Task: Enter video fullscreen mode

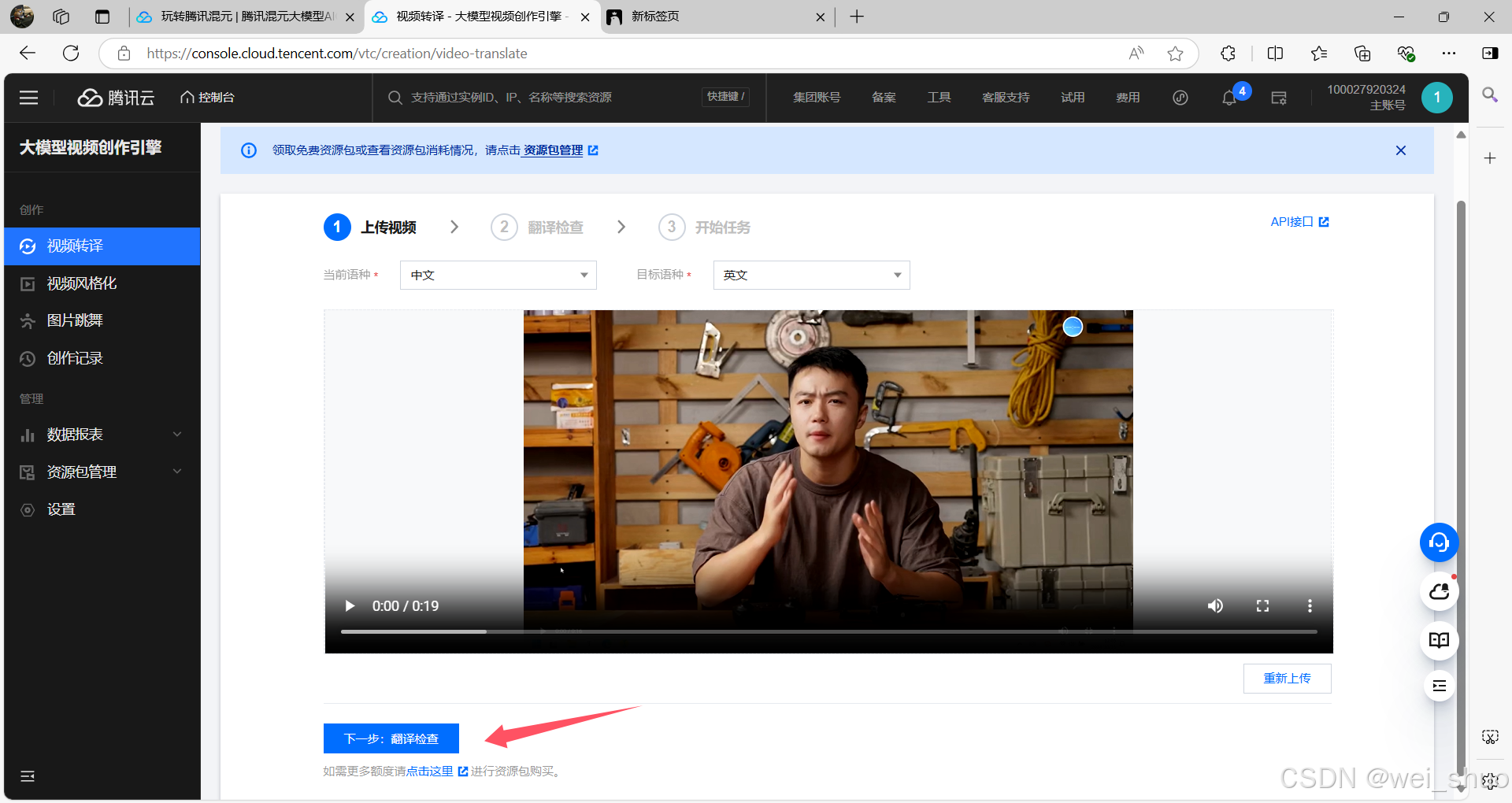Action: point(1262,605)
